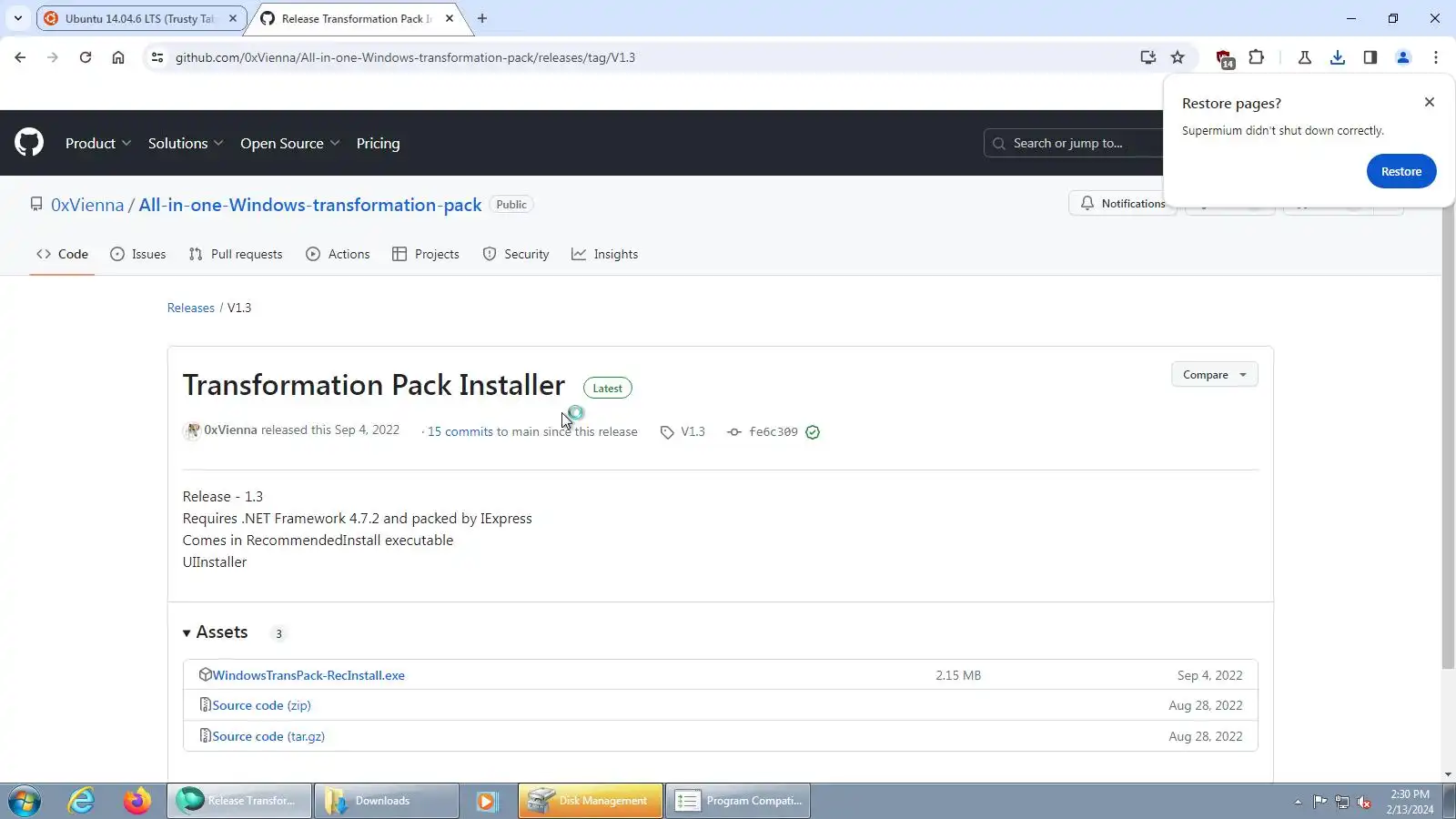Go to the Releases breadcrumb link

pos(191,308)
